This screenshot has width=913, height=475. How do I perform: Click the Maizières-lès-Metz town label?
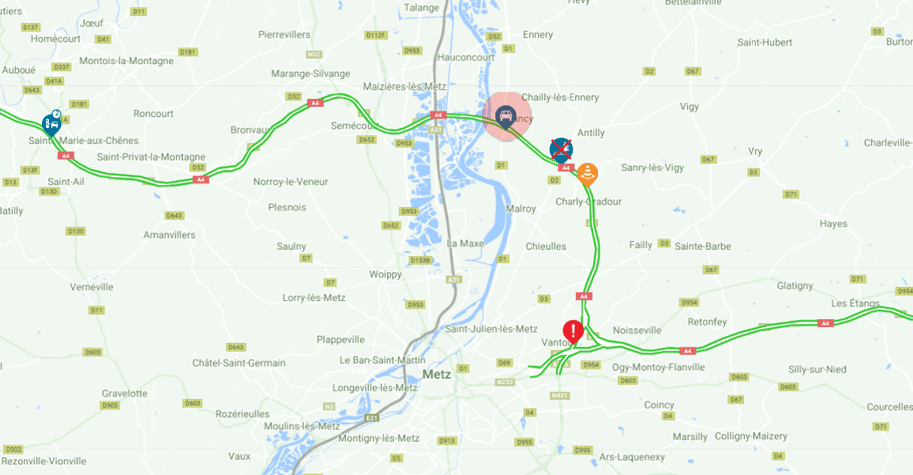click(405, 87)
